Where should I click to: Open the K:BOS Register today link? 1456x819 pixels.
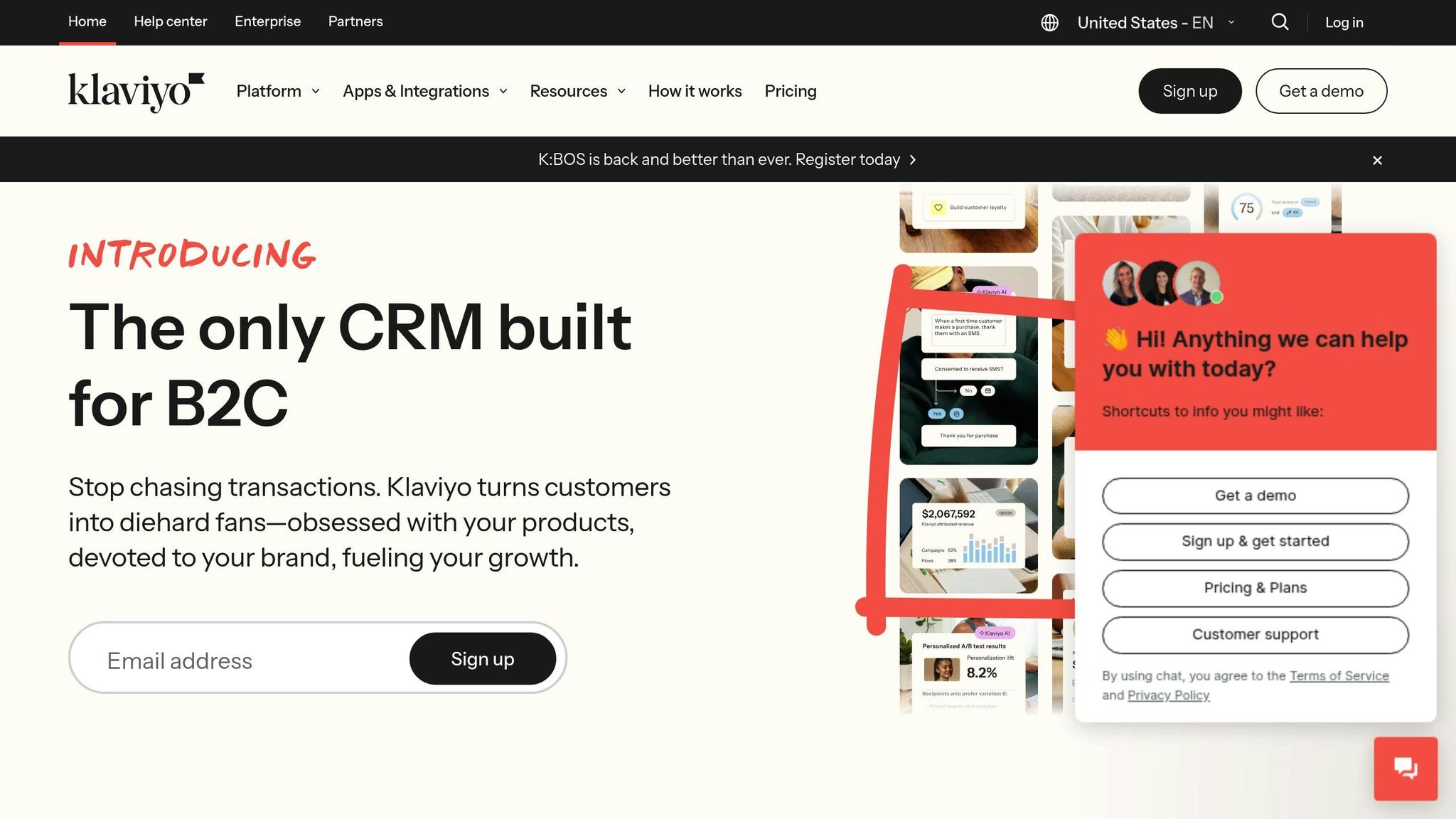coord(727,159)
